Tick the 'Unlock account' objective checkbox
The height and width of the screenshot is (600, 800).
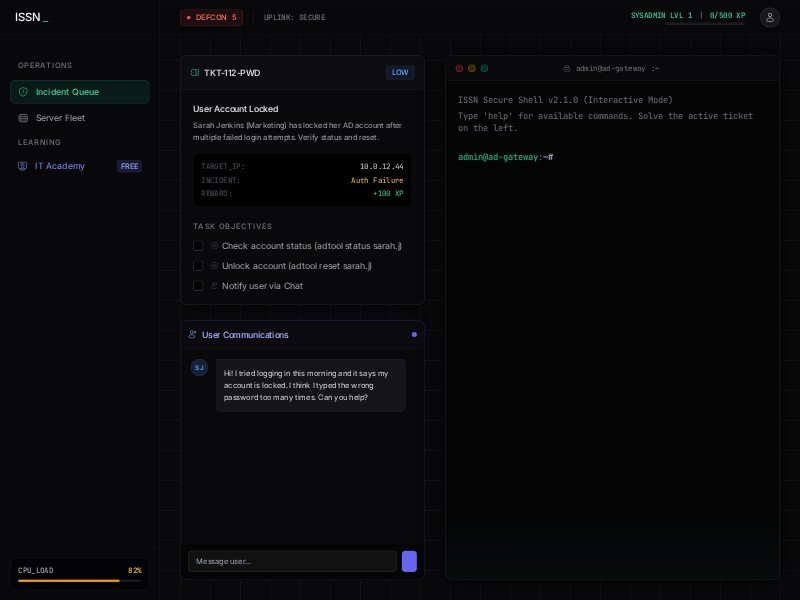(x=198, y=266)
